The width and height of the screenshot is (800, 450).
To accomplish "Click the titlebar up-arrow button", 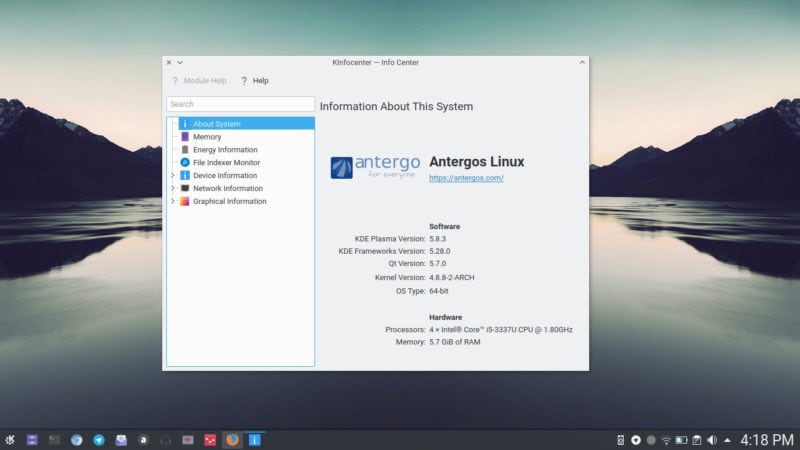I will (582, 62).
